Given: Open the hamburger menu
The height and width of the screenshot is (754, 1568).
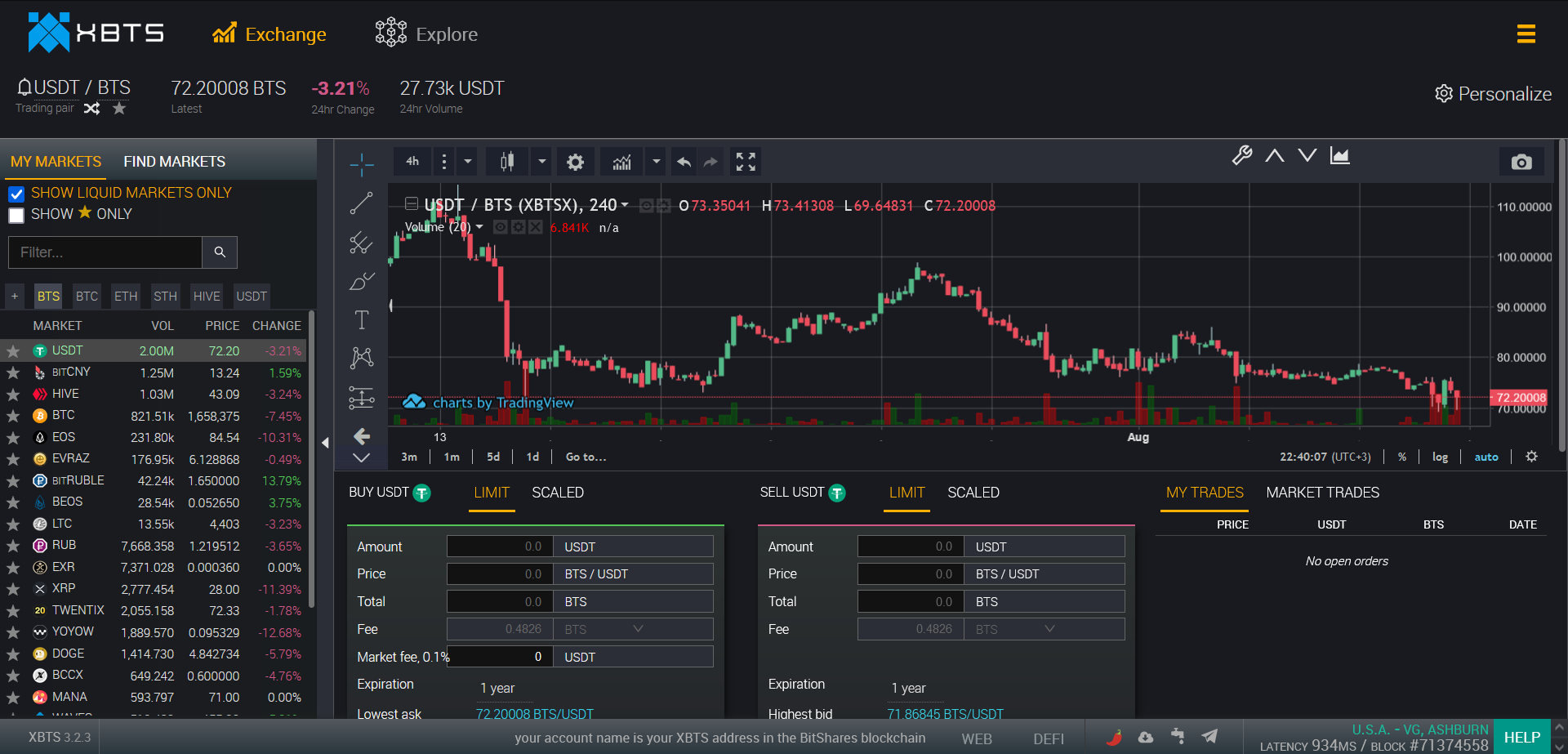Looking at the screenshot, I should [1526, 34].
